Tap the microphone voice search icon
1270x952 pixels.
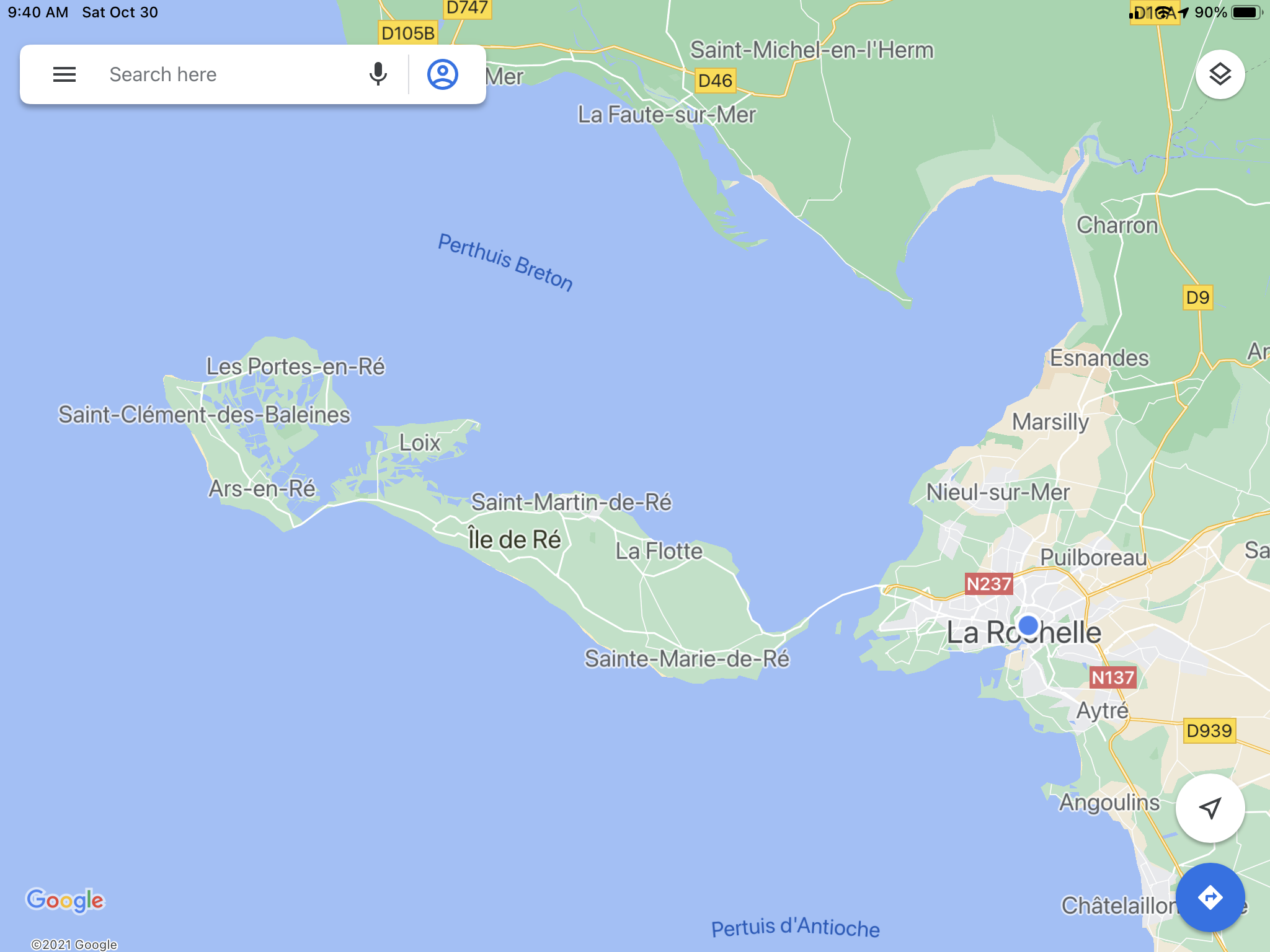click(x=378, y=74)
